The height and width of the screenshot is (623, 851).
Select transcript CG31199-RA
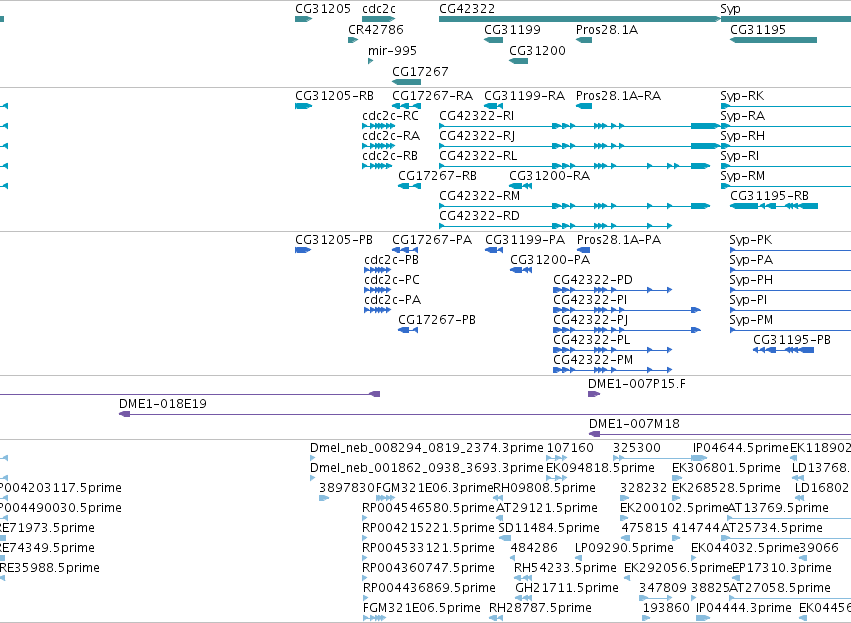(x=493, y=106)
